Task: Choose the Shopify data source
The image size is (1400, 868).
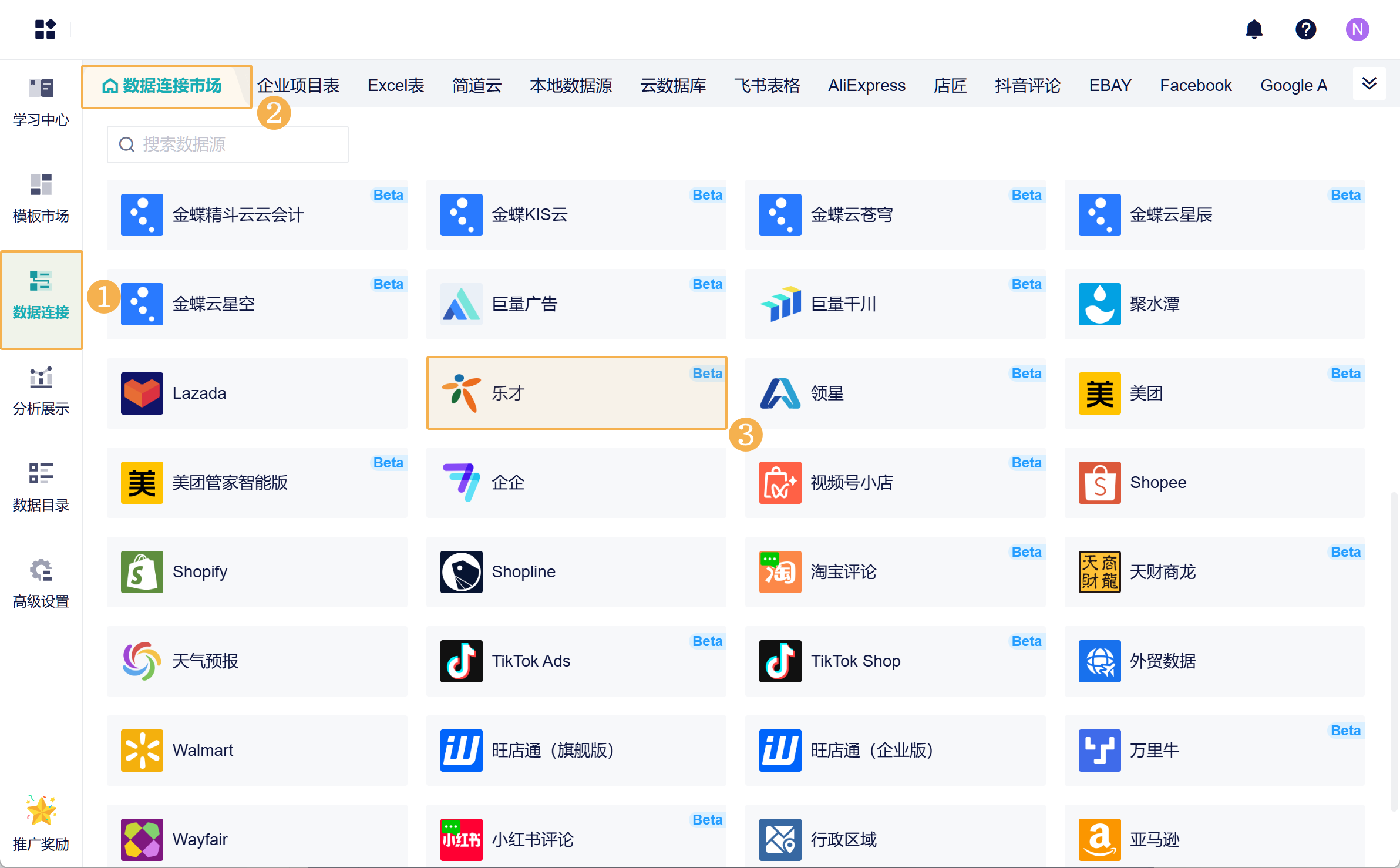Action: (x=257, y=571)
